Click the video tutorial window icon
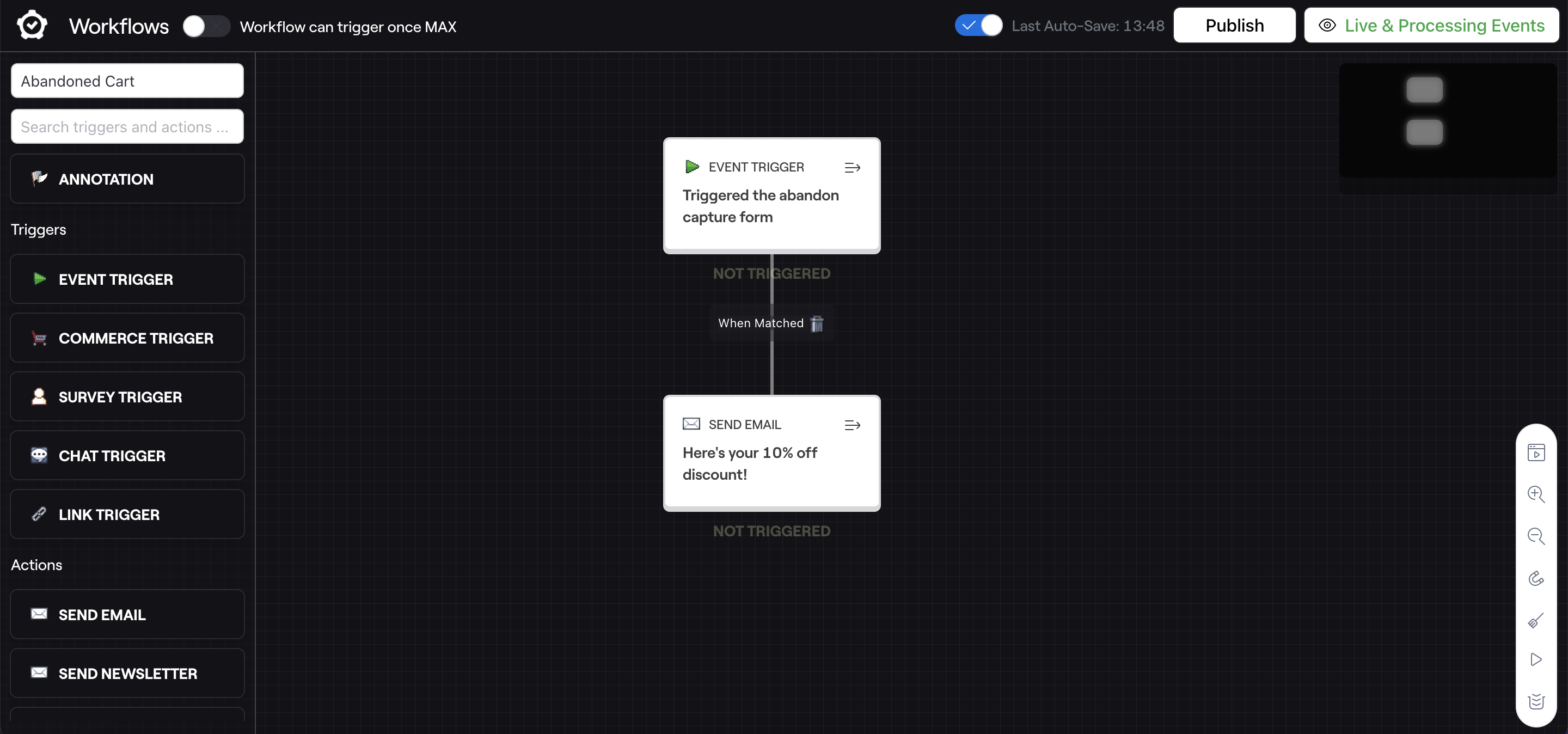Screen dimensions: 1568x734 click(1536, 452)
